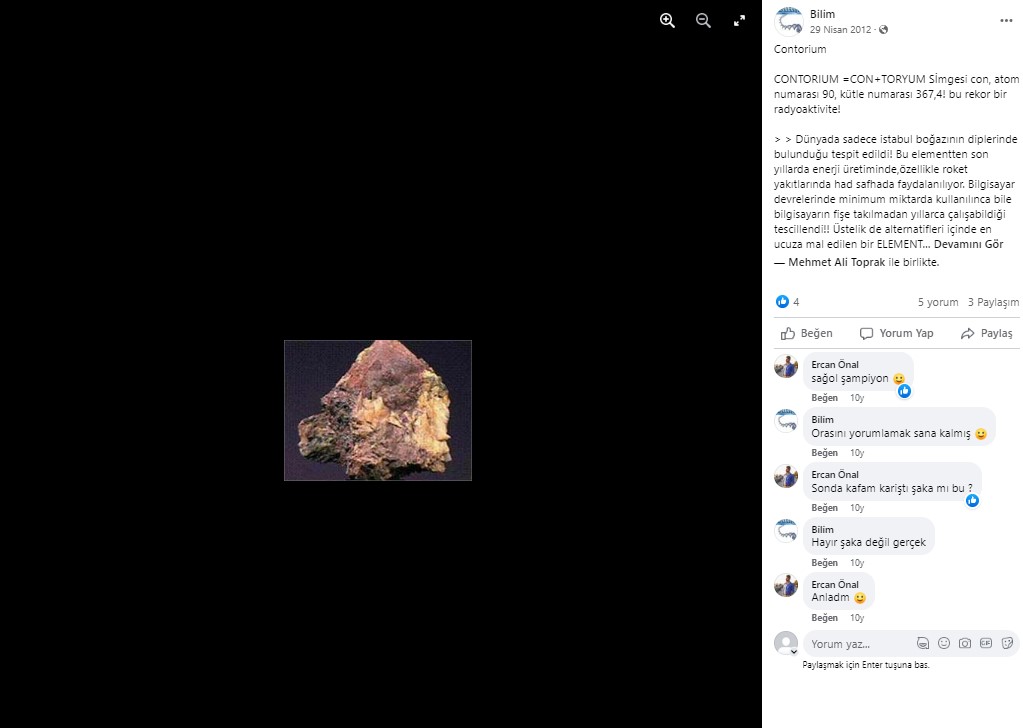
Task: Enter fullscreen with the expand arrows icon
Action: click(x=740, y=20)
